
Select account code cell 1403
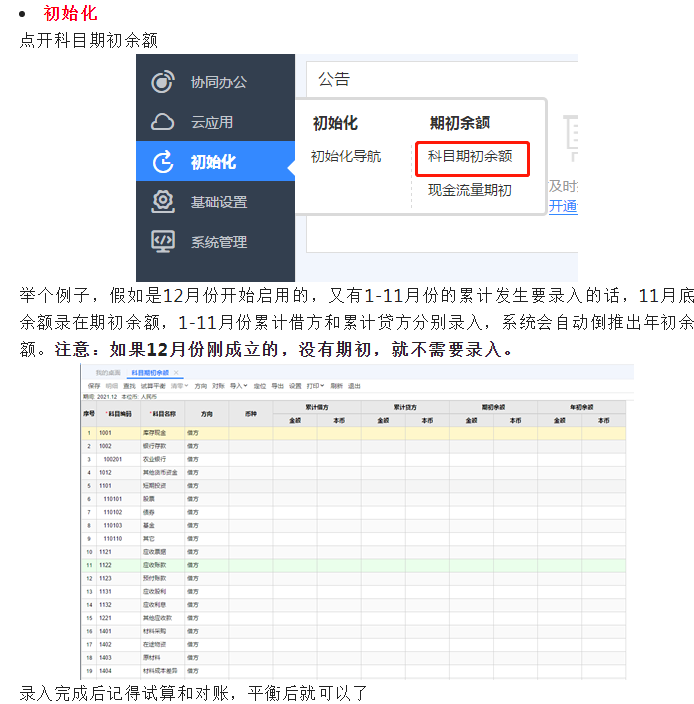tap(119, 658)
